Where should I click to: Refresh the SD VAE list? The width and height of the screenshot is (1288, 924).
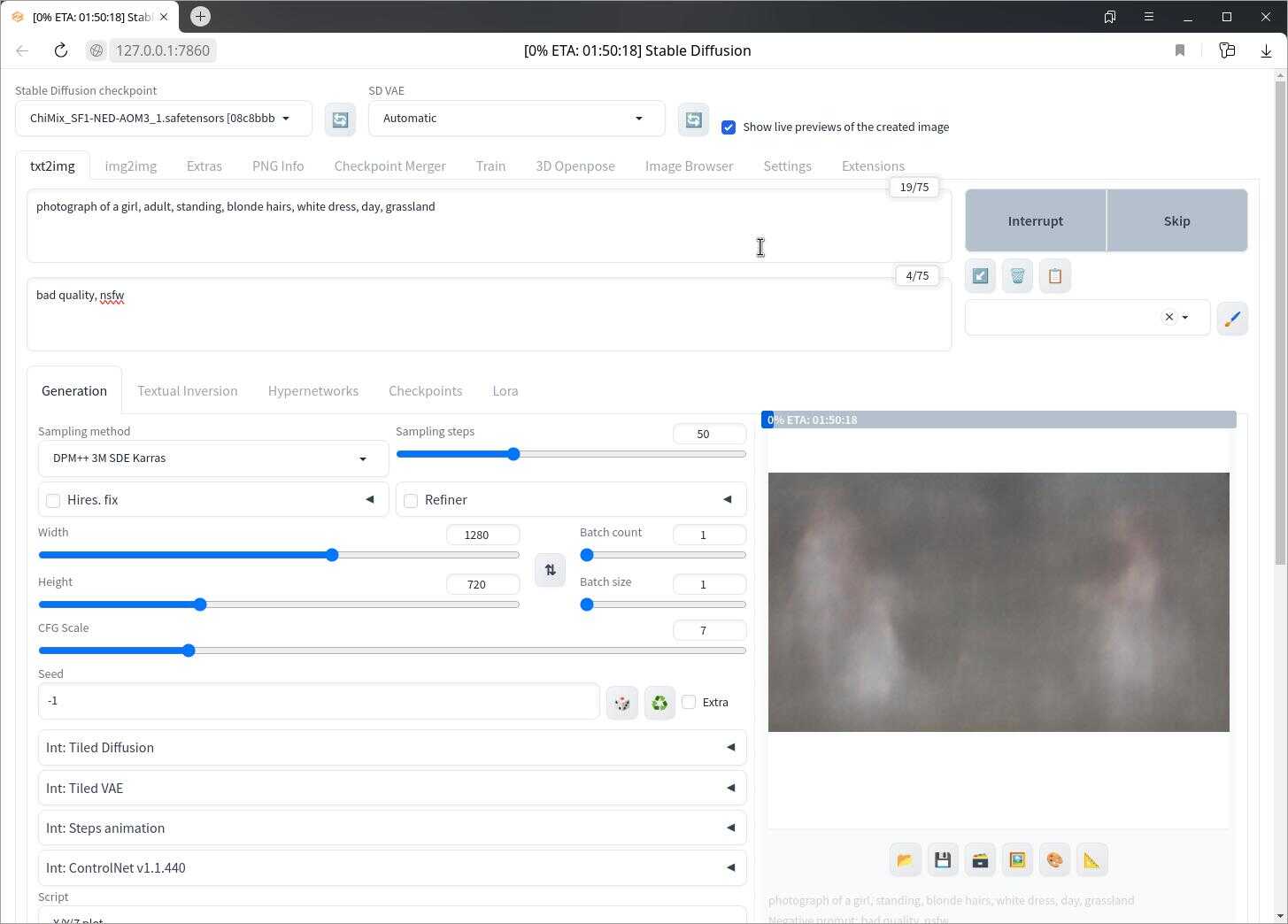694,119
